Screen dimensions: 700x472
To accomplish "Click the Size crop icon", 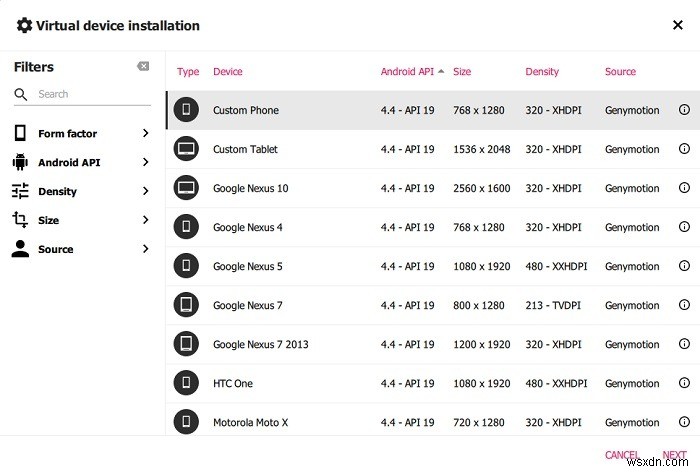I will point(20,220).
